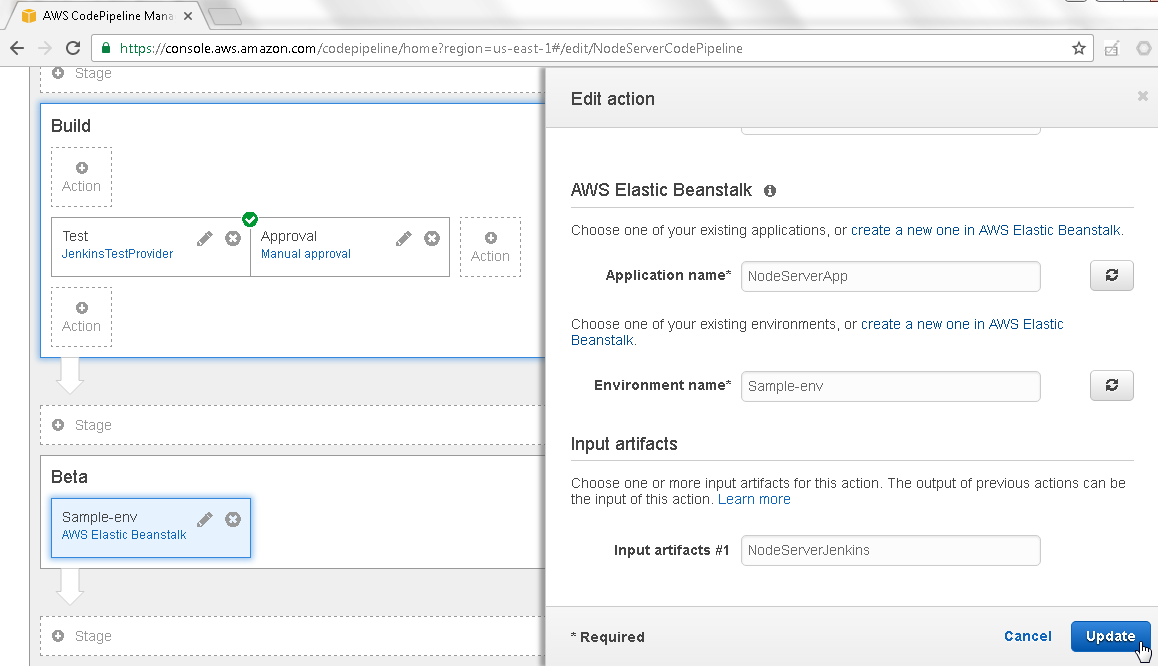Click the Sample-env action name

pyautogui.click(x=100, y=518)
